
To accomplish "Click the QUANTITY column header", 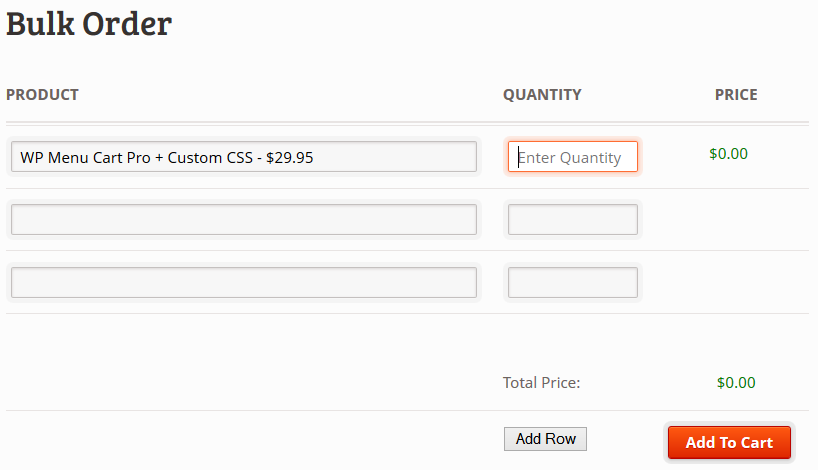I will click(x=542, y=95).
